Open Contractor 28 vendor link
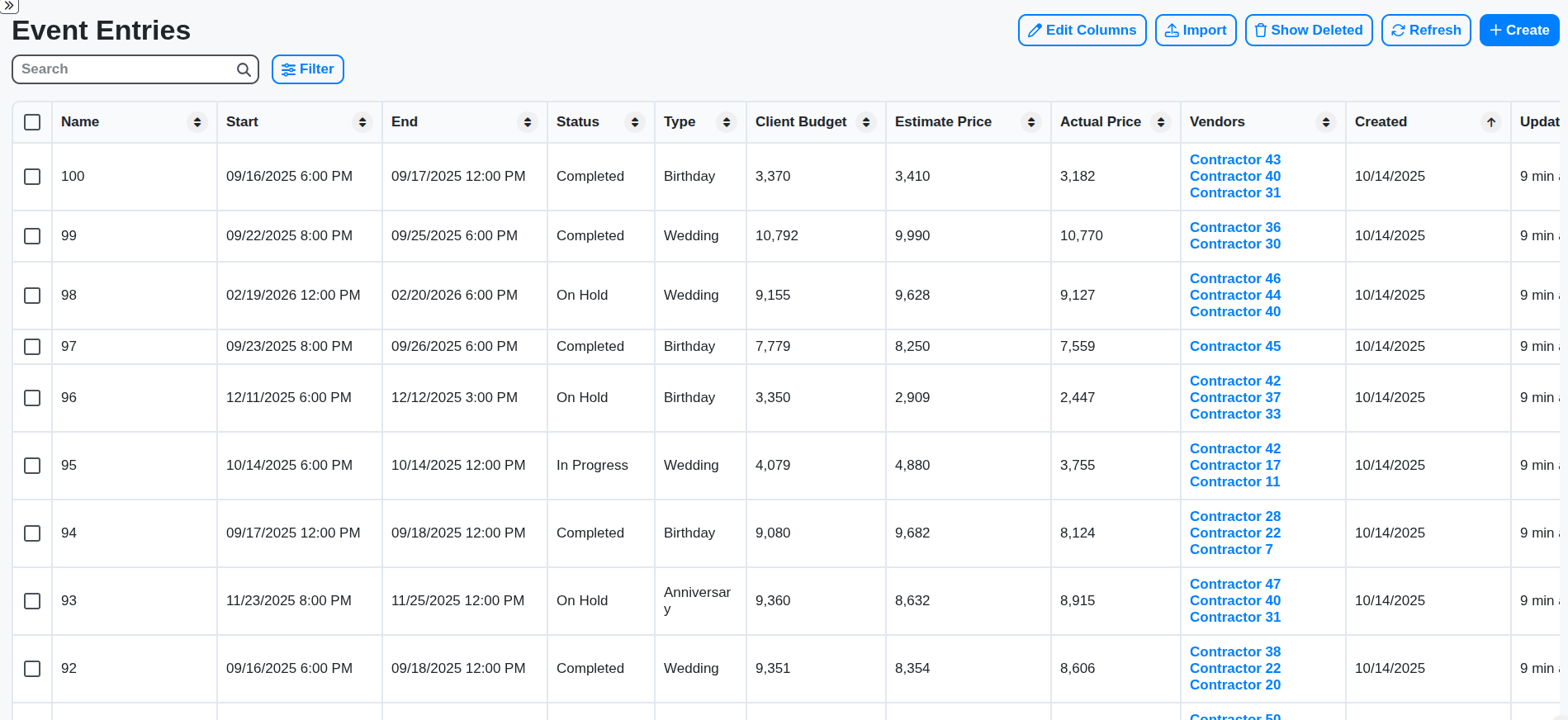Image resolution: width=1568 pixels, height=720 pixels. [x=1234, y=516]
